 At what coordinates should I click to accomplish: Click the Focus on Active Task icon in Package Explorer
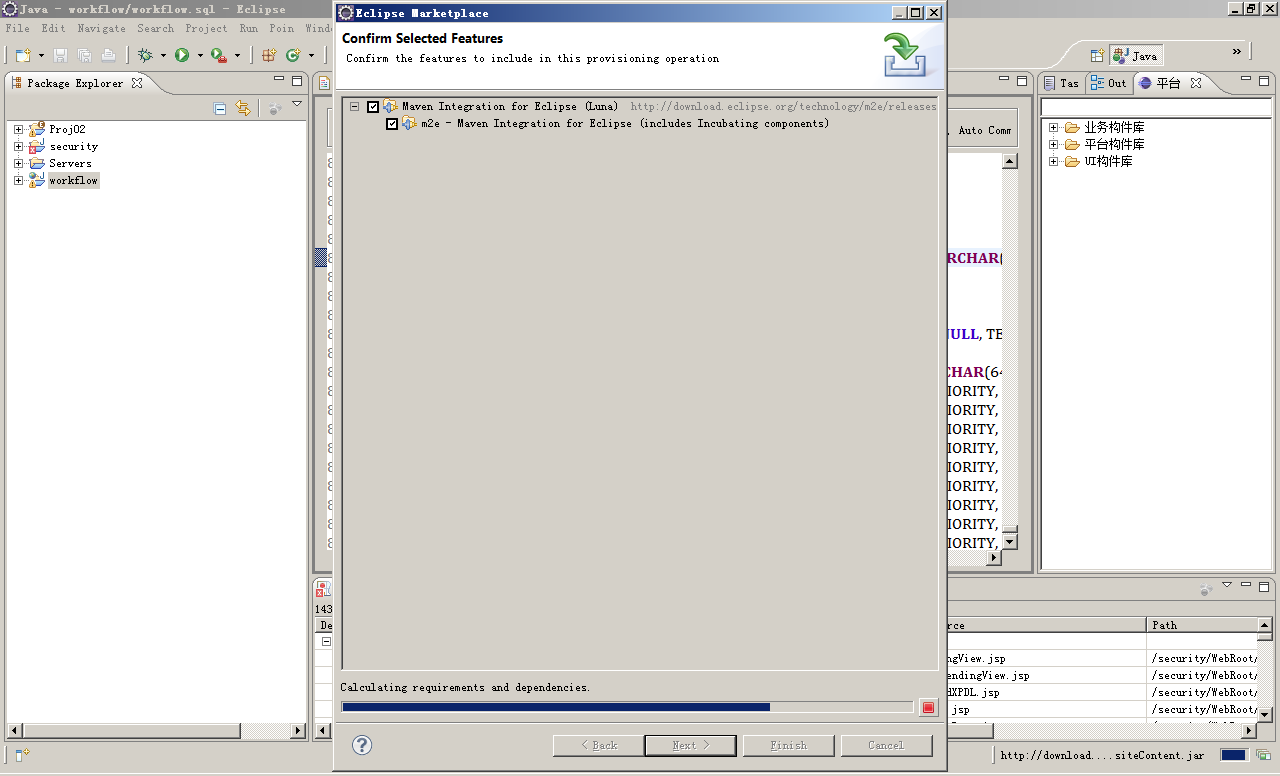click(x=274, y=108)
